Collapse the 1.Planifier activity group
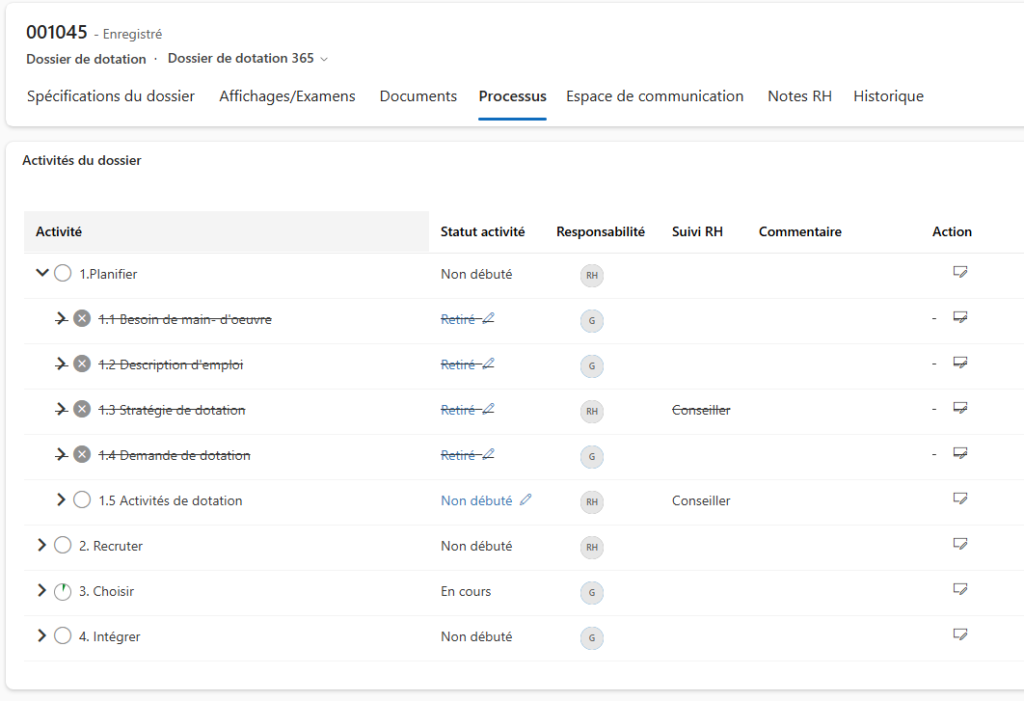Image resolution: width=1024 pixels, height=701 pixels. (x=42, y=273)
